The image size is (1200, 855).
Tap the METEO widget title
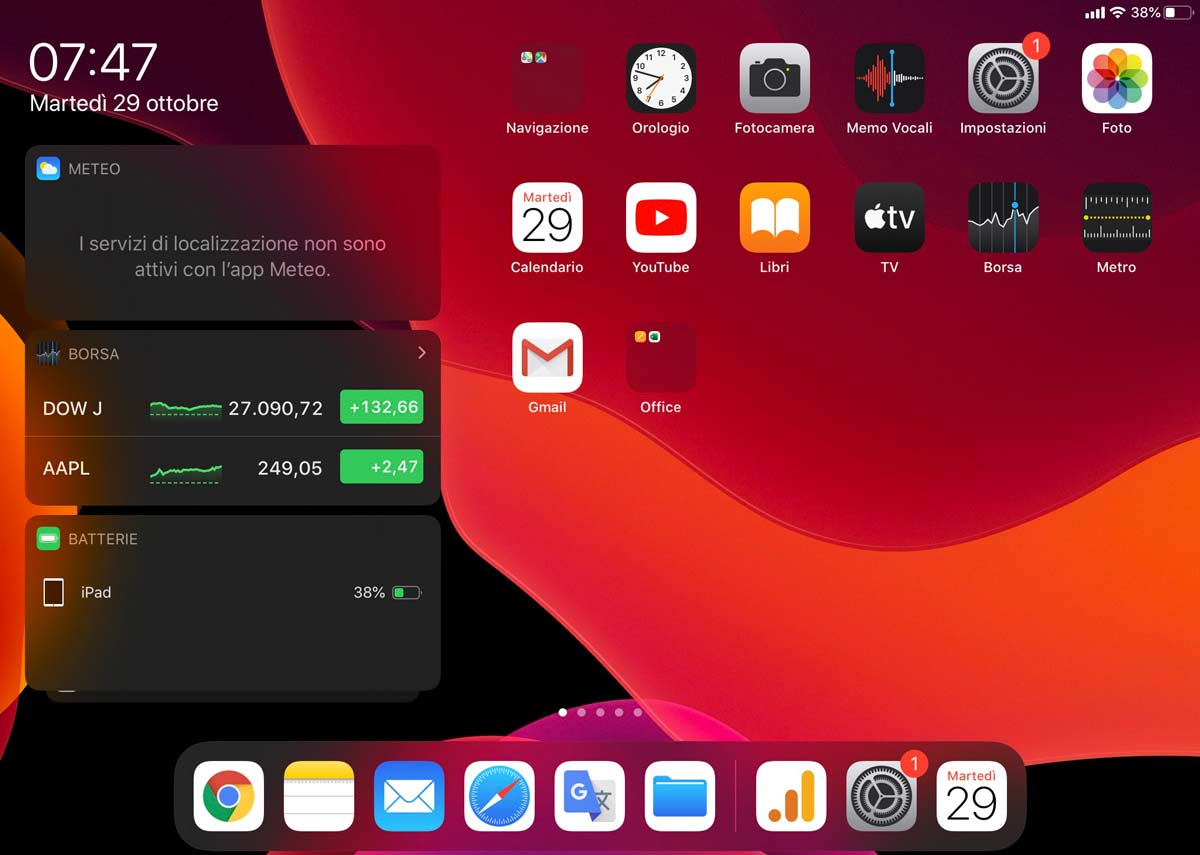tap(94, 169)
